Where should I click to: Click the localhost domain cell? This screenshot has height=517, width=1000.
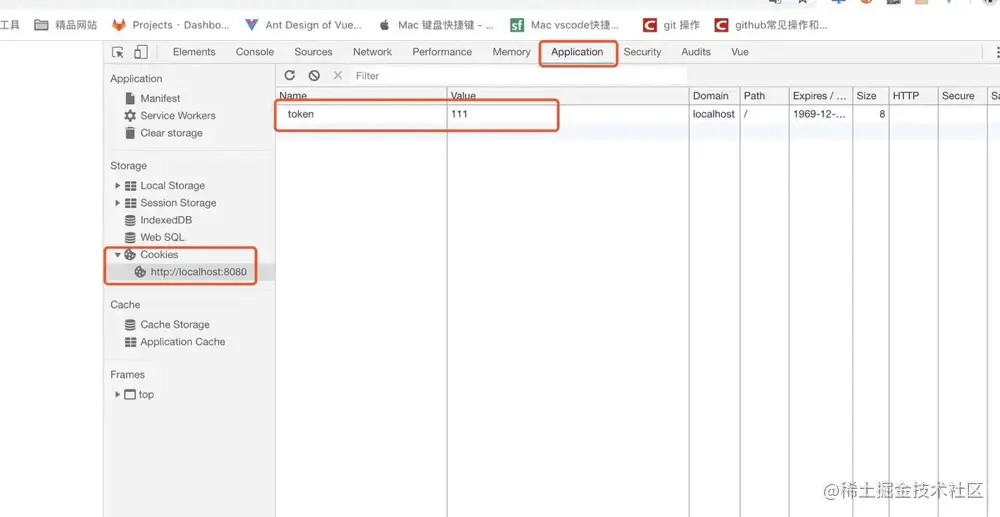(x=714, y=114)
